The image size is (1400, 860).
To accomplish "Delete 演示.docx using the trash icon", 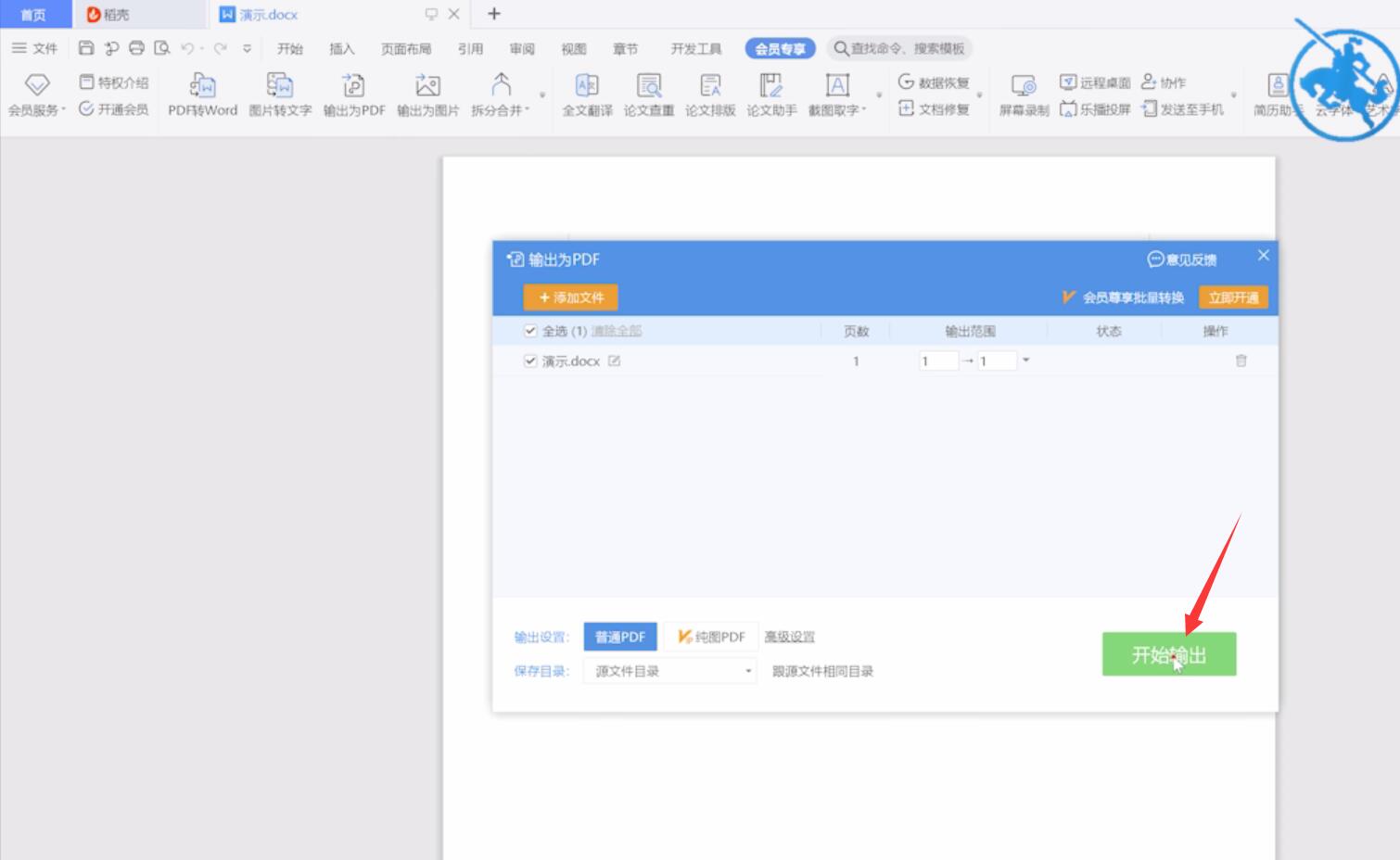I will [1241, 360].
